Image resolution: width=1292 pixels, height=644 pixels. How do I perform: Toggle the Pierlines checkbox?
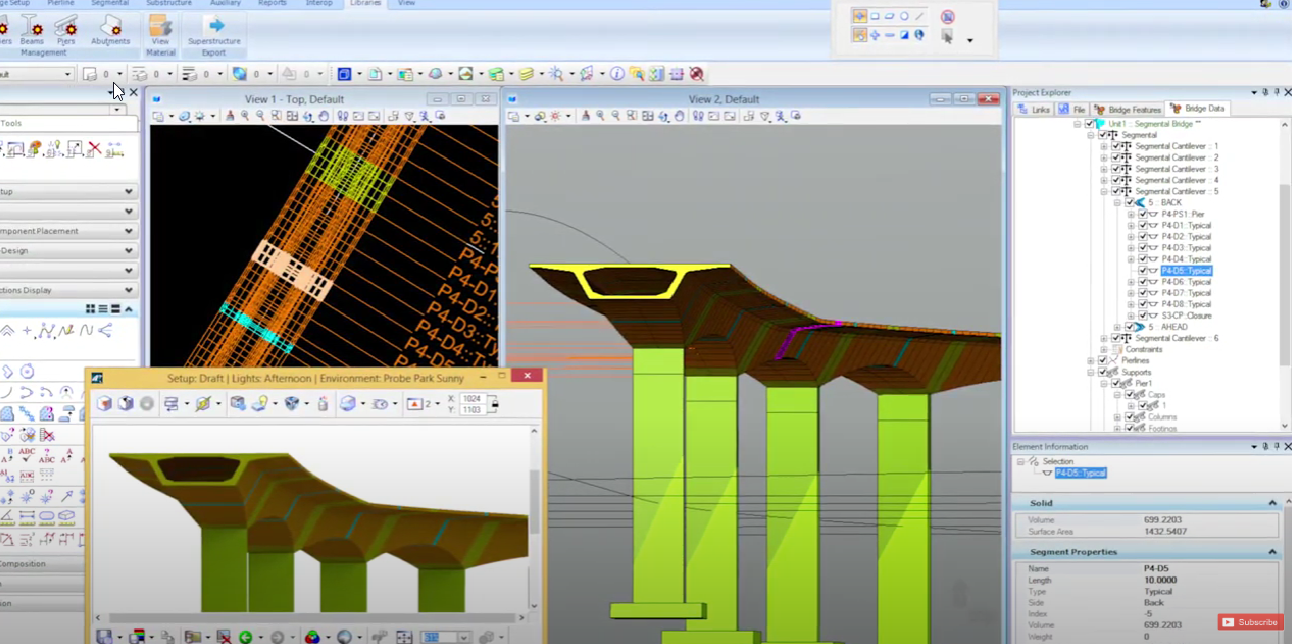tap(1103, 361)
